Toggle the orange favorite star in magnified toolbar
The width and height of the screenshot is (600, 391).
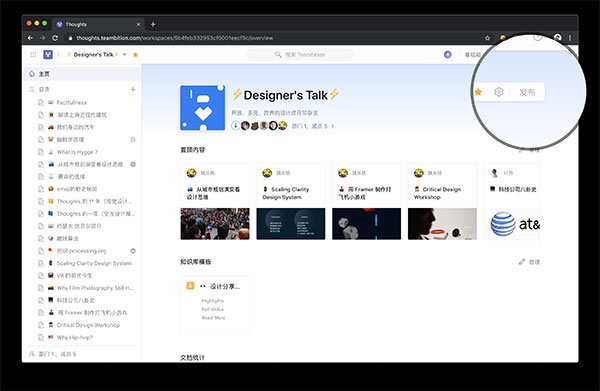tap(478, 92)
